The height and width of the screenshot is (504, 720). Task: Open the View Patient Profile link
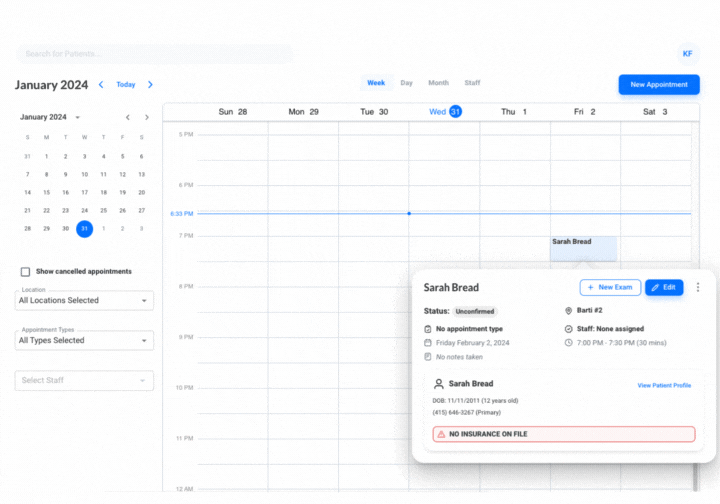coord(664,386)
